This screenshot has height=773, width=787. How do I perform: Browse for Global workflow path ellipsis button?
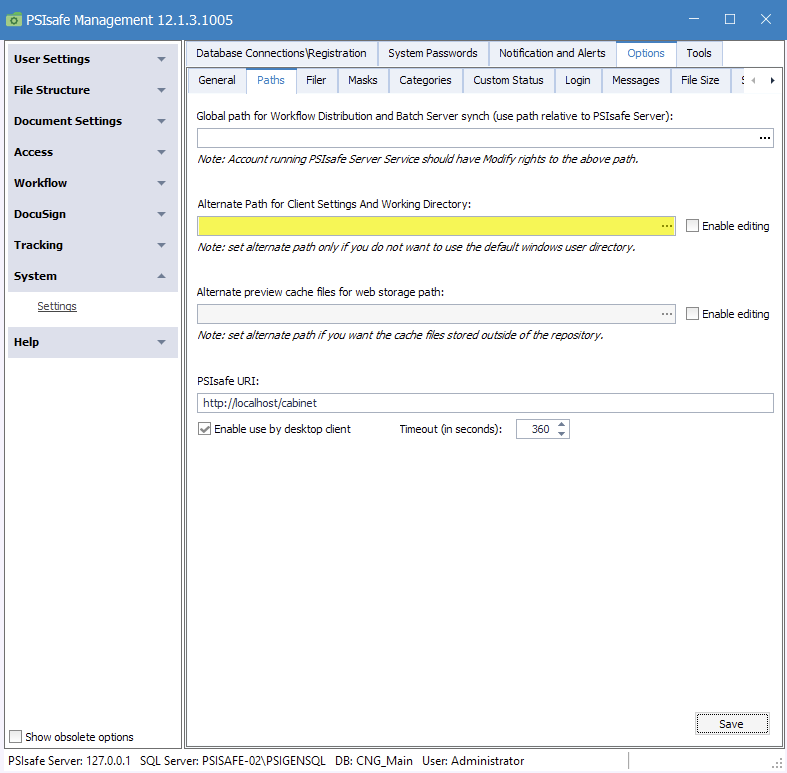[x=764, y=138]
